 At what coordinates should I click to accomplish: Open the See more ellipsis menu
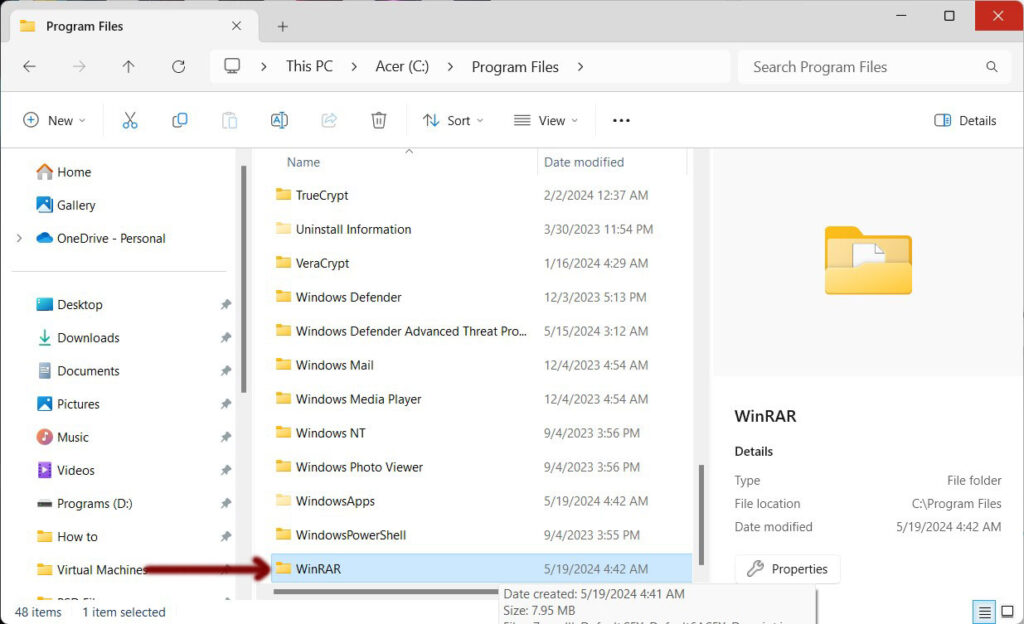621,120
